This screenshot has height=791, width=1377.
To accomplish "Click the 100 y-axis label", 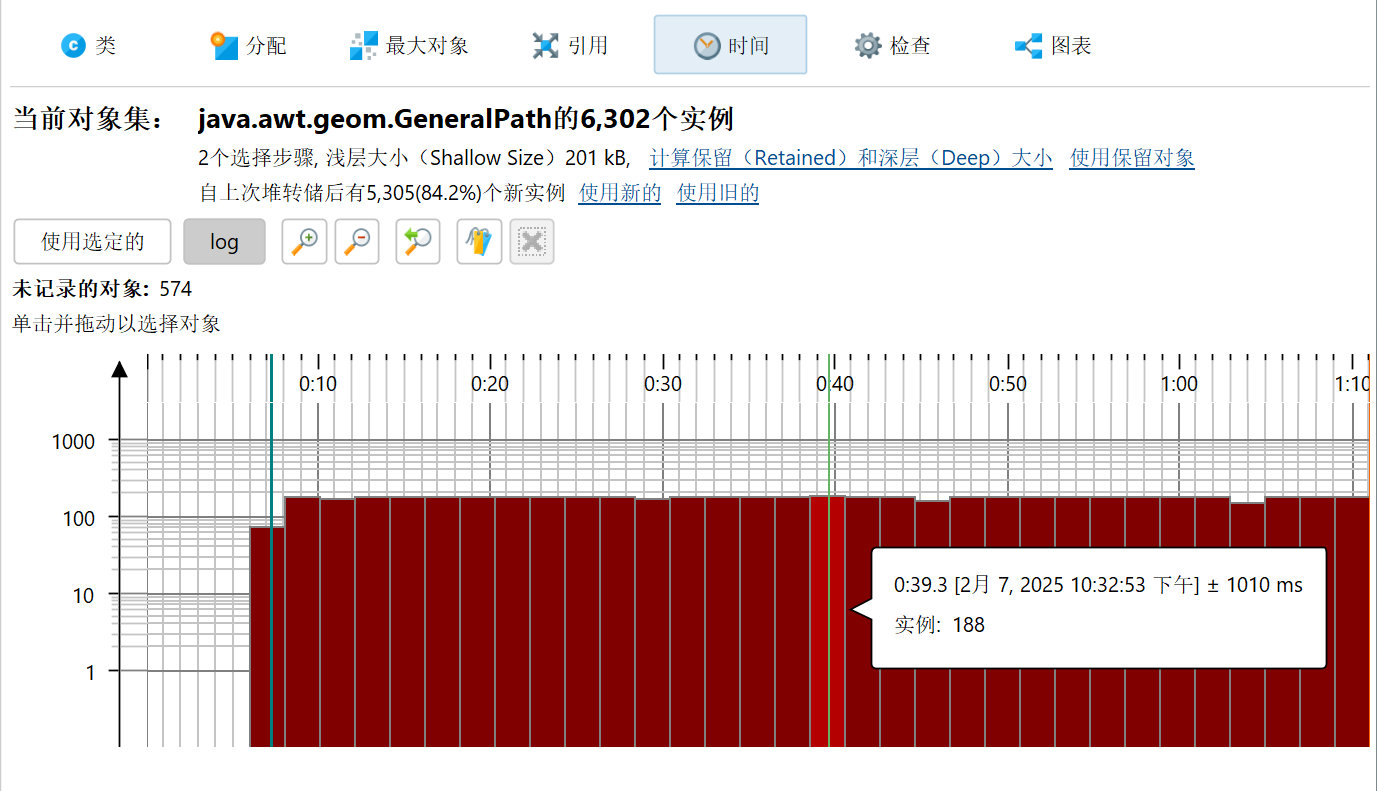I will [79, 518].
